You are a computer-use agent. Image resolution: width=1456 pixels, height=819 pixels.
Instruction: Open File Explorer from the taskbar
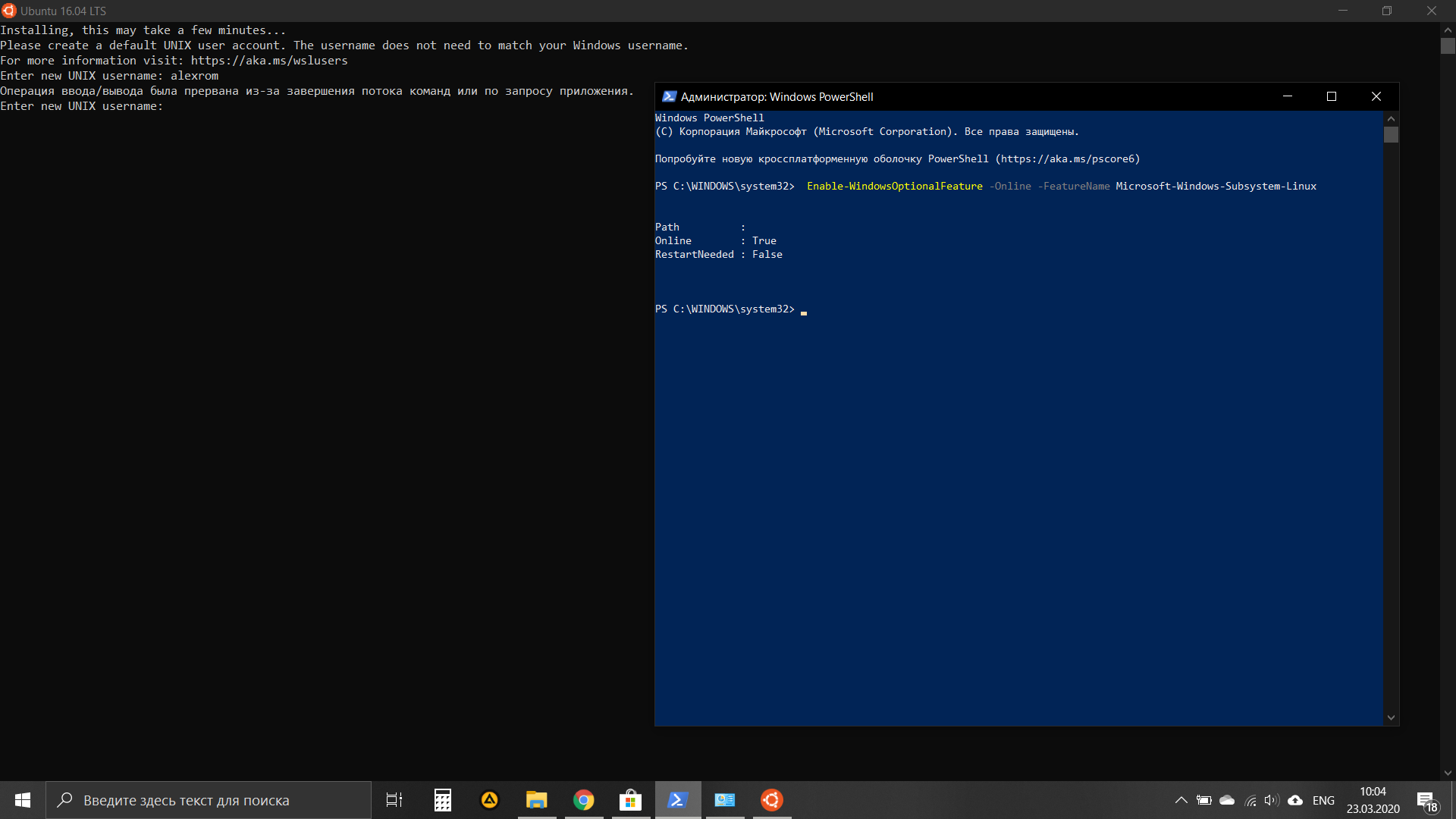(537, 800)
